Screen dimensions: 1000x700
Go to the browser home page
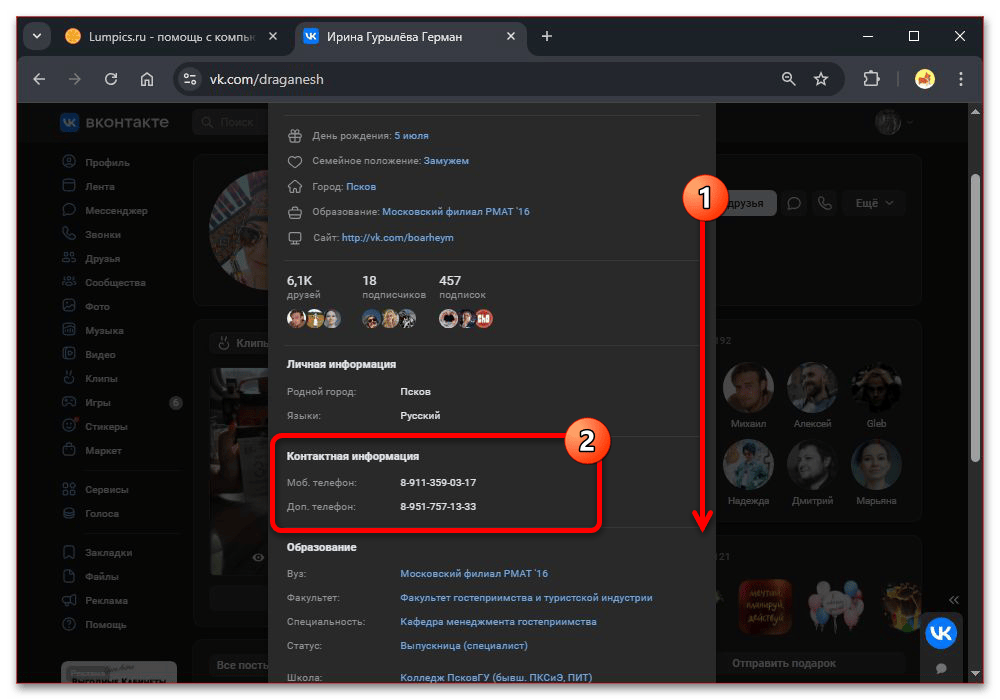(x=147, y=79)
